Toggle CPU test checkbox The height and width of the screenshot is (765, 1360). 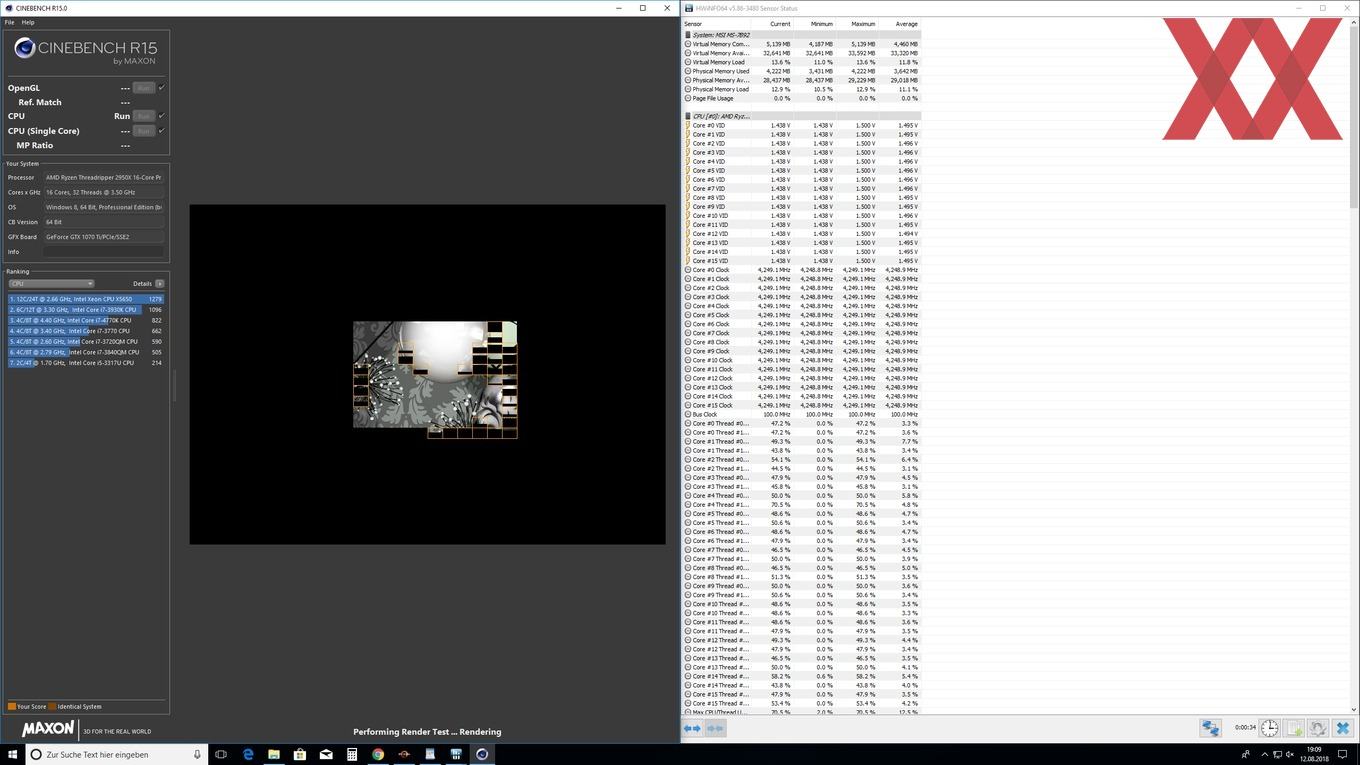point(162,116)
